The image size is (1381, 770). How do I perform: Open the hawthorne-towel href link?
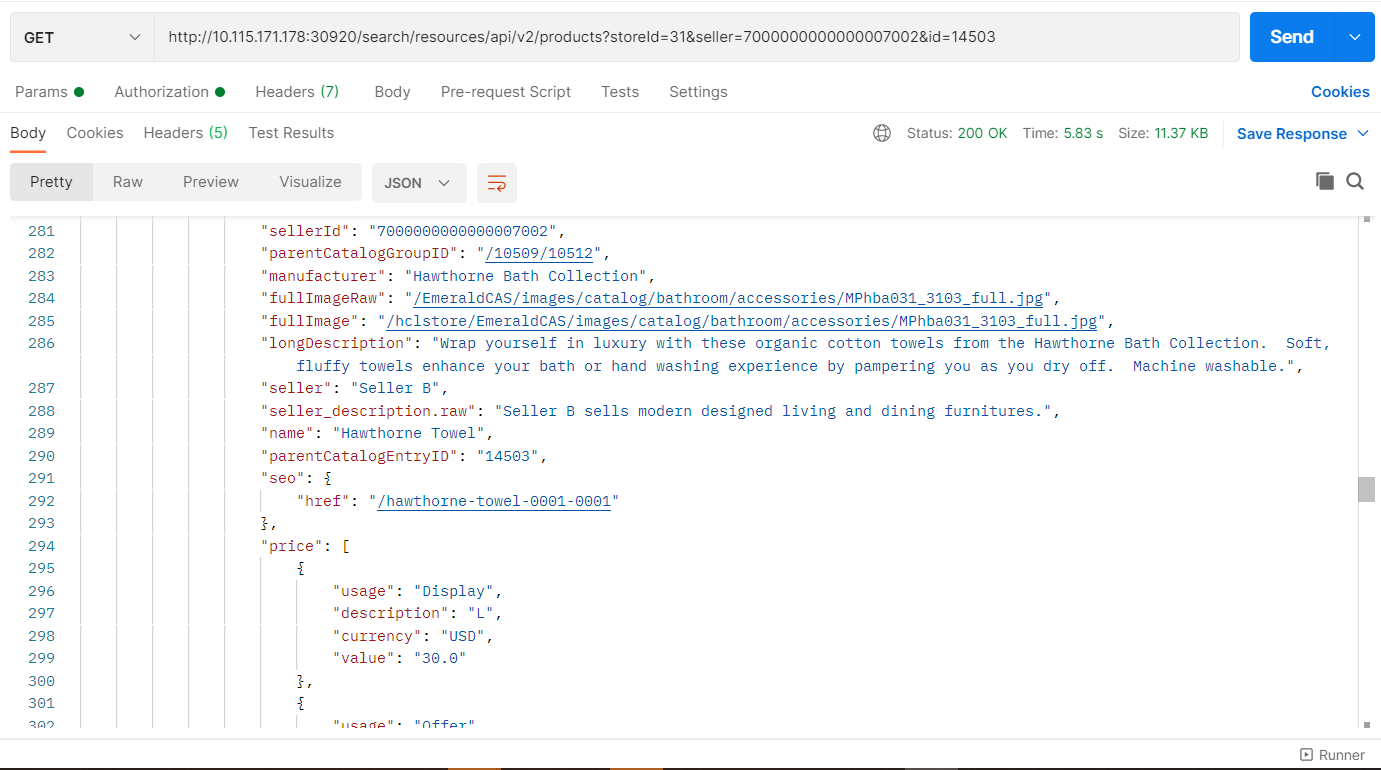[494, 501]
